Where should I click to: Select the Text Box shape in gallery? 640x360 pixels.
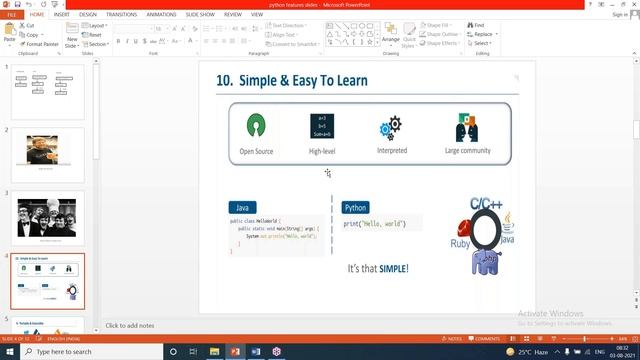click(329, 26)
